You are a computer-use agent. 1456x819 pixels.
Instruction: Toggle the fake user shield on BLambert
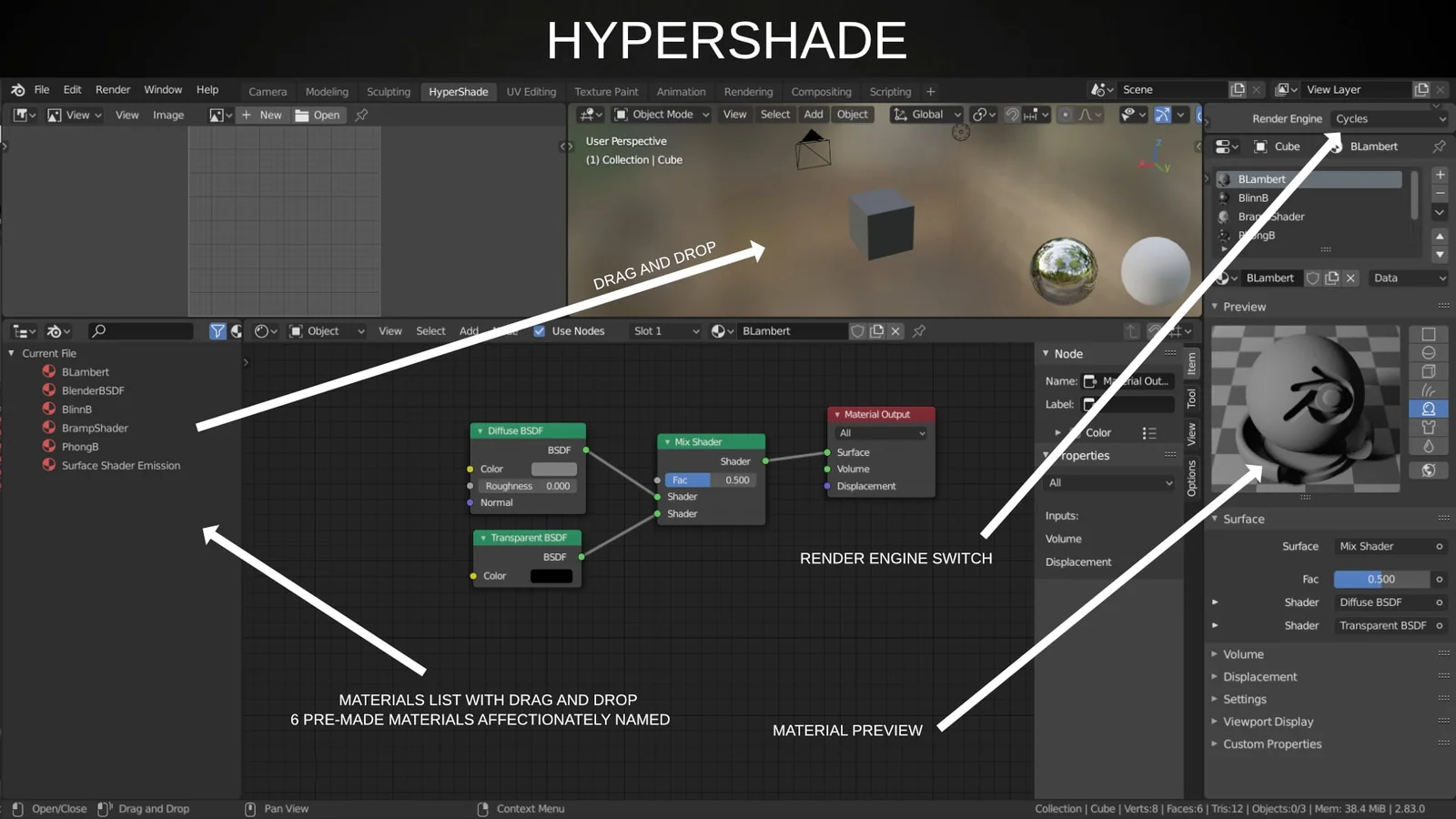[859, 330]
